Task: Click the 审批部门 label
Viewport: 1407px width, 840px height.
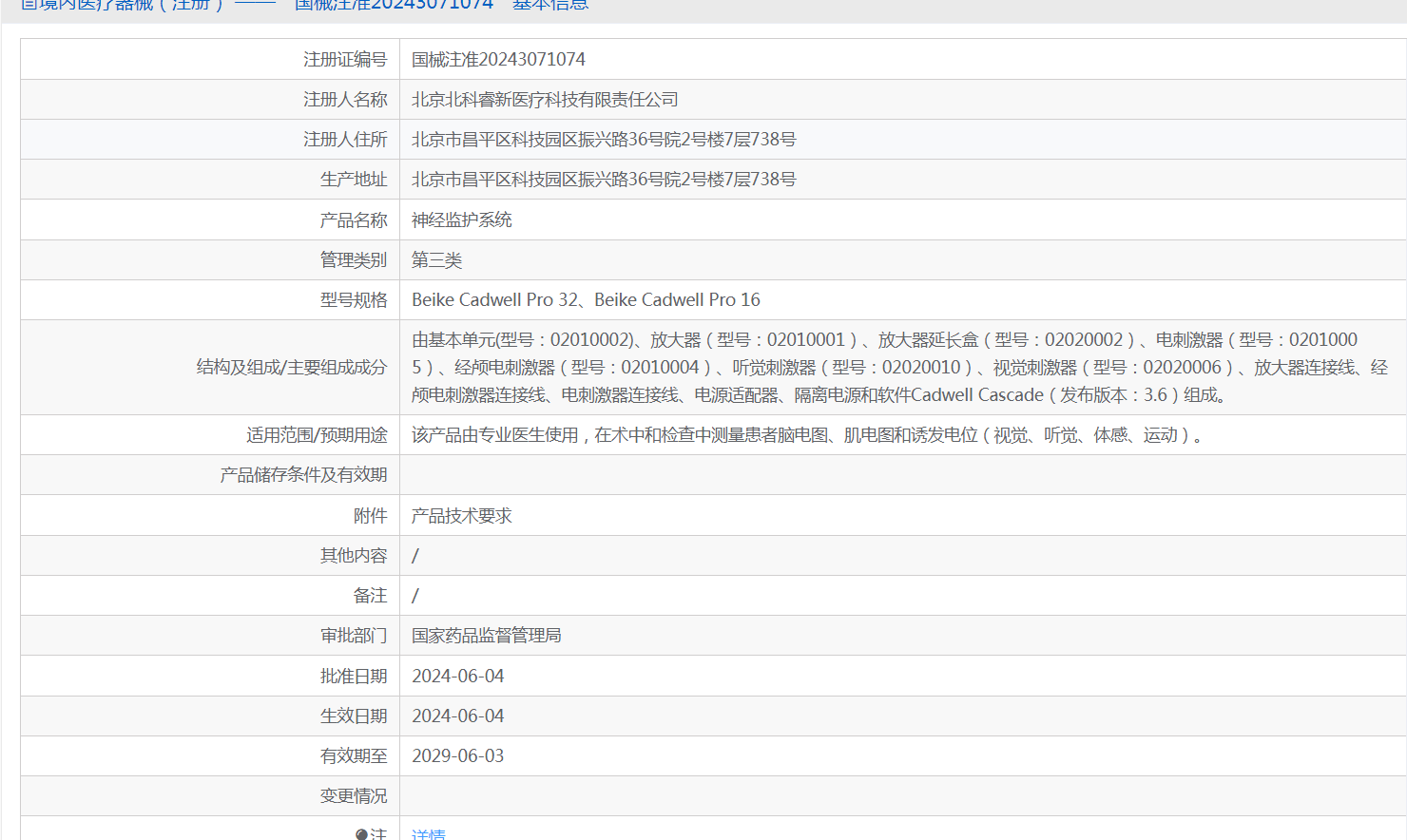Action: click(354, 635)
